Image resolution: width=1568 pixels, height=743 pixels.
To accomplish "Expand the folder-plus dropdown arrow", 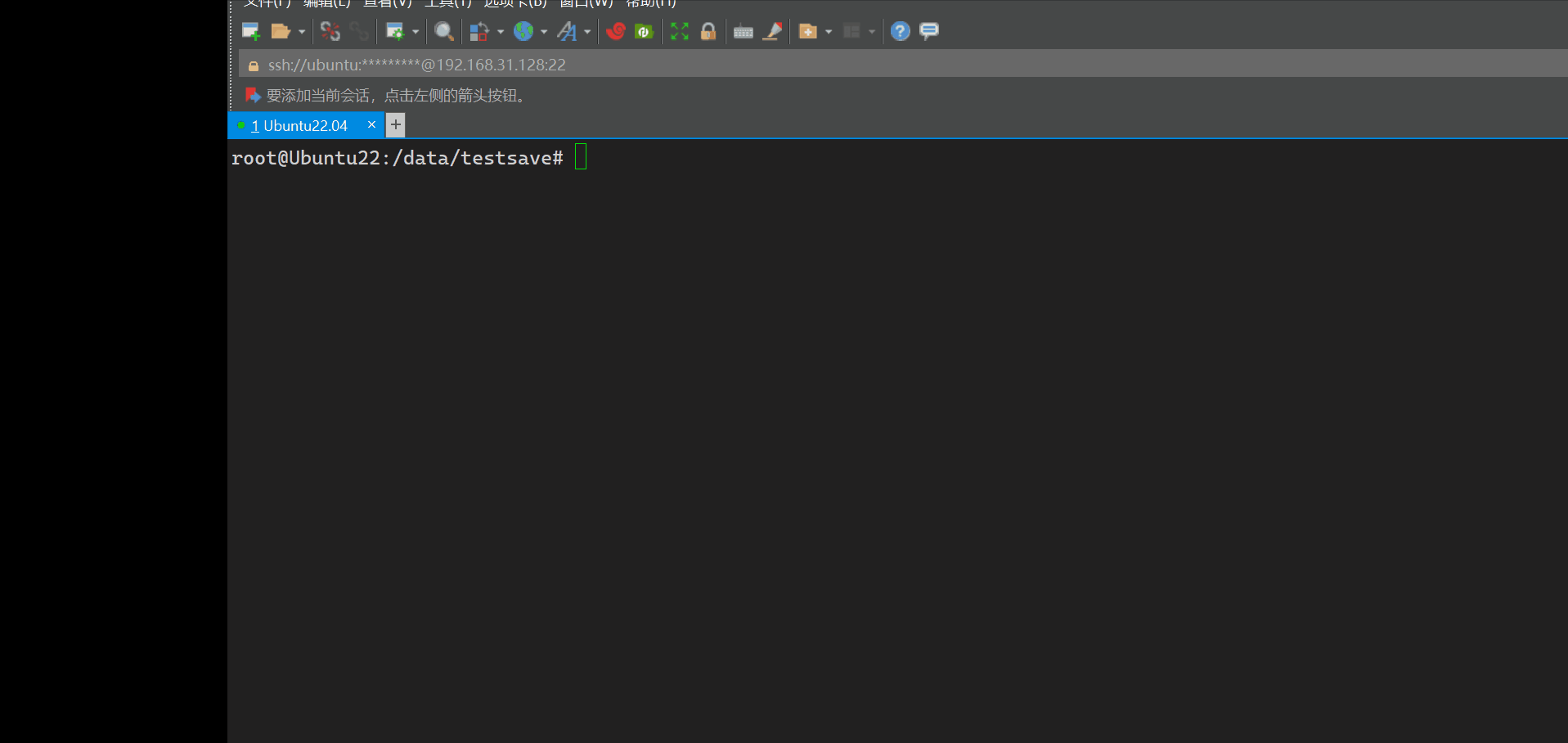I will tap(829, 32).
